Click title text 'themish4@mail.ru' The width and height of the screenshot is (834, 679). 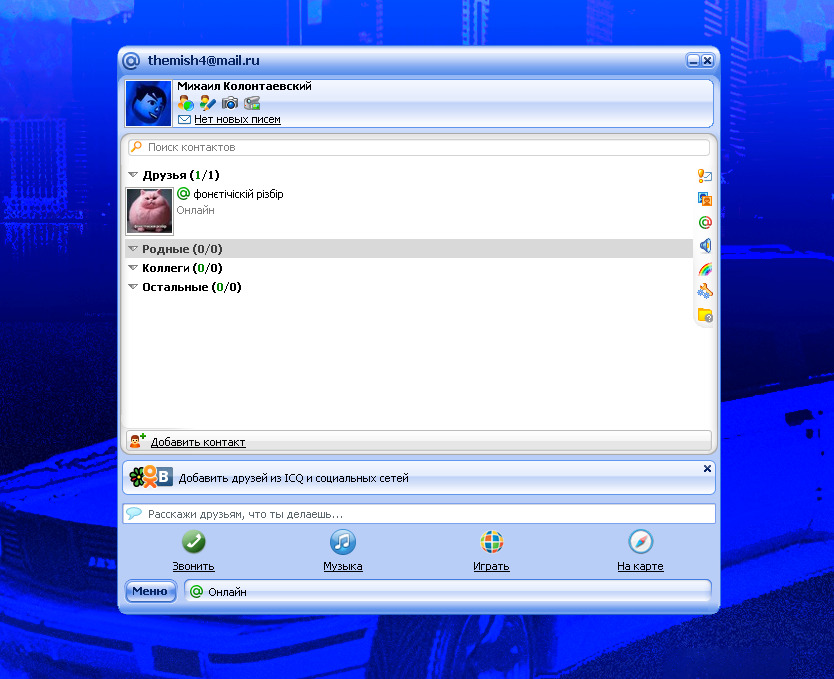coord(204,61)
